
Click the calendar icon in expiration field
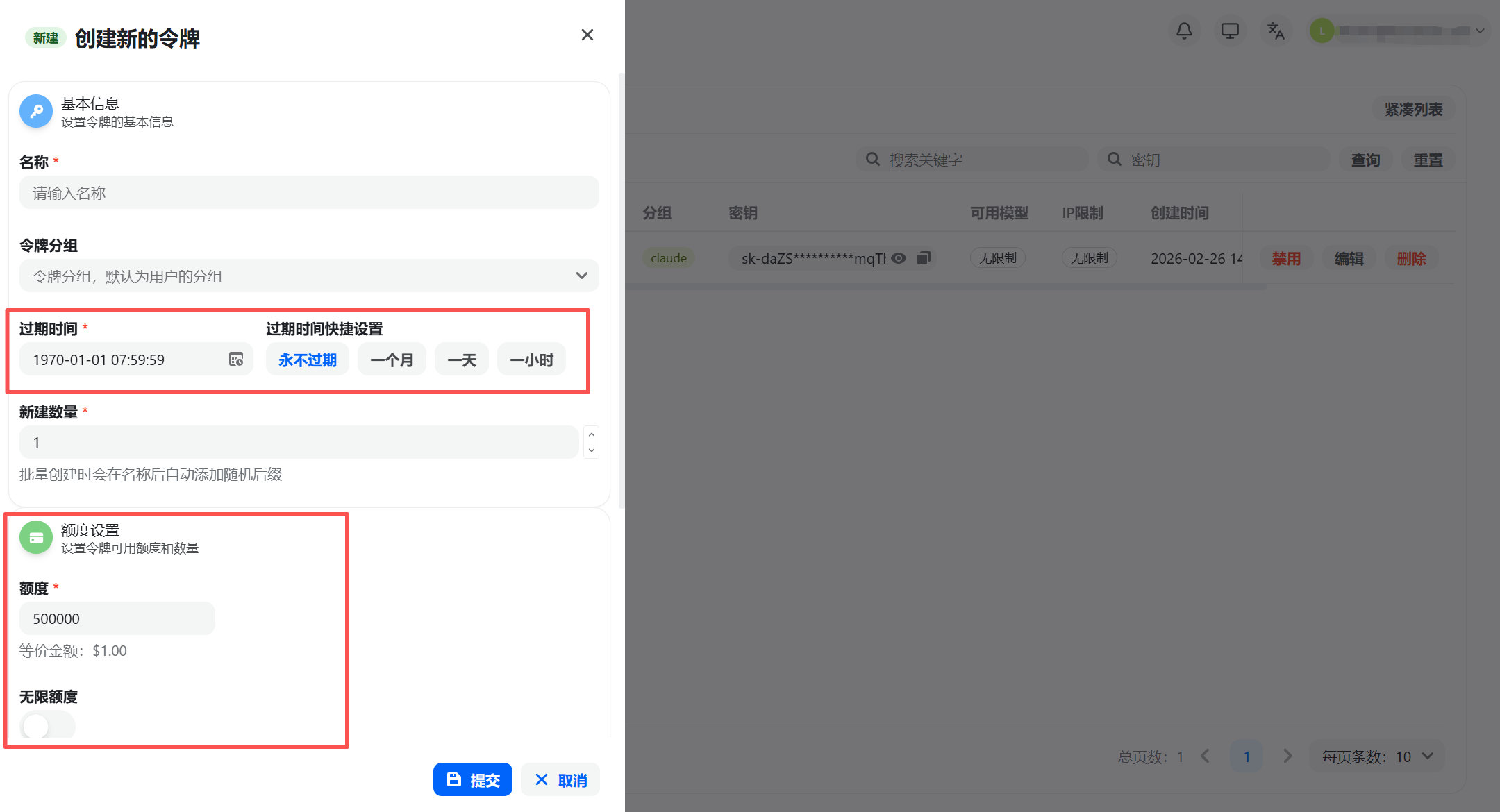(236, 360)
